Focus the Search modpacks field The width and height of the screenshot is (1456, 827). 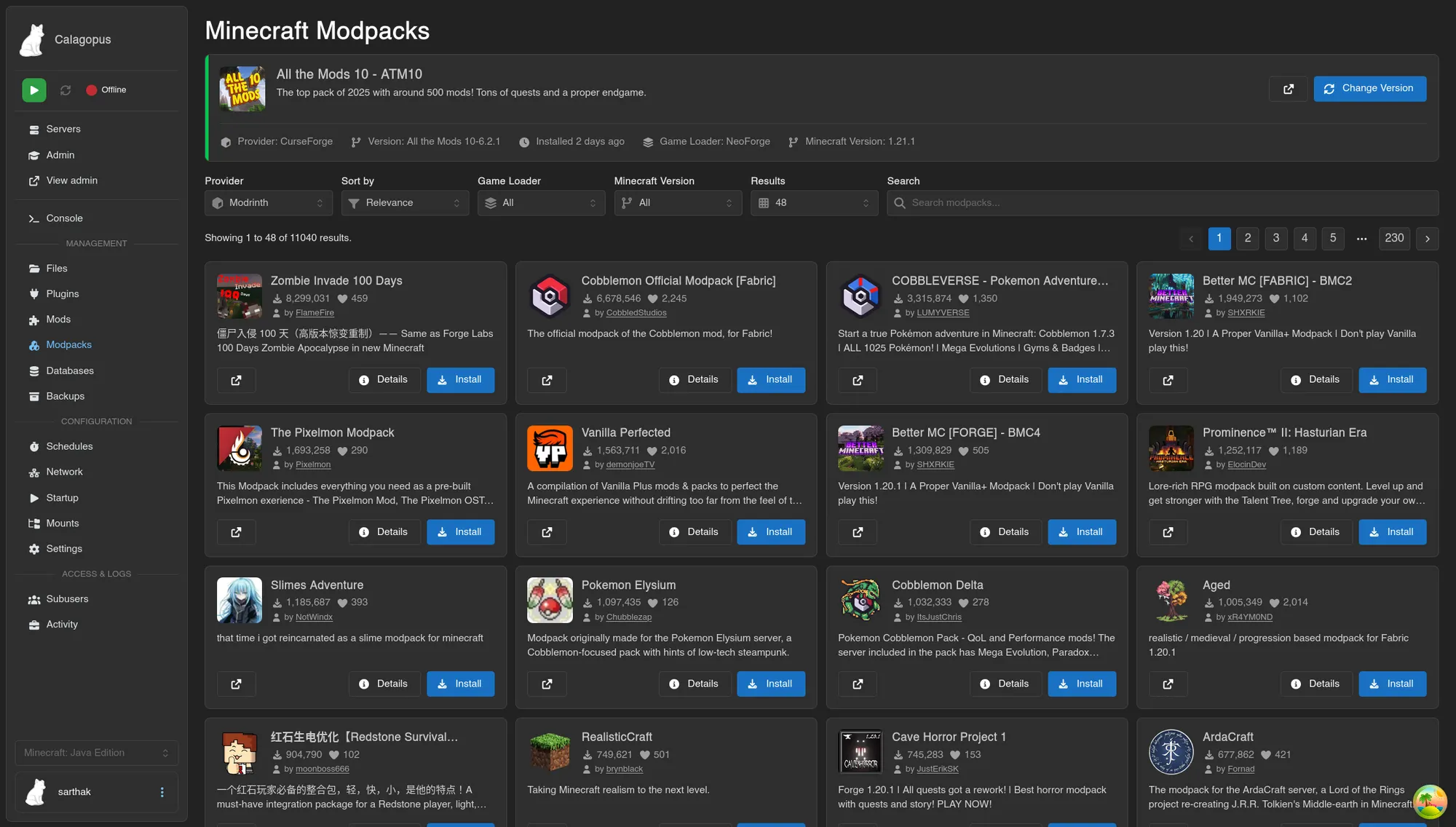(1163, 203)
